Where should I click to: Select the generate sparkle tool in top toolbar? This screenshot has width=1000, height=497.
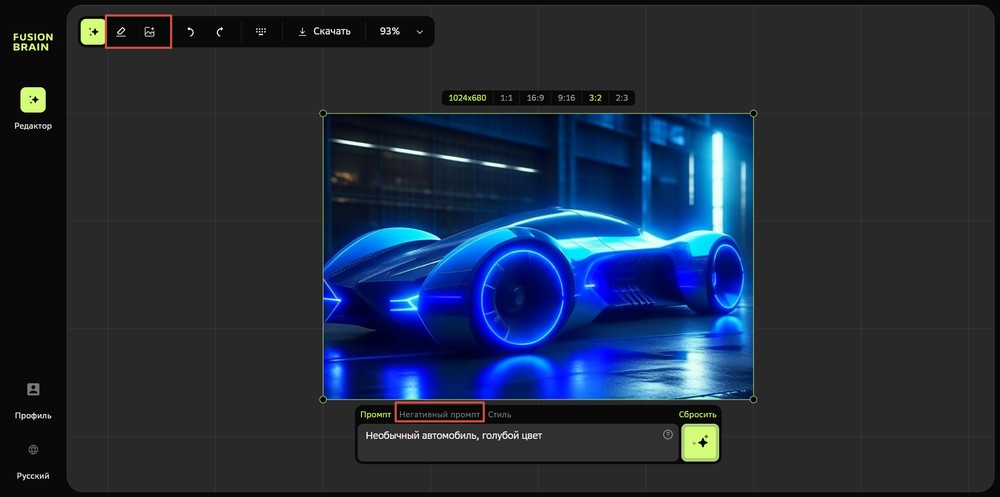pos(93,32)
